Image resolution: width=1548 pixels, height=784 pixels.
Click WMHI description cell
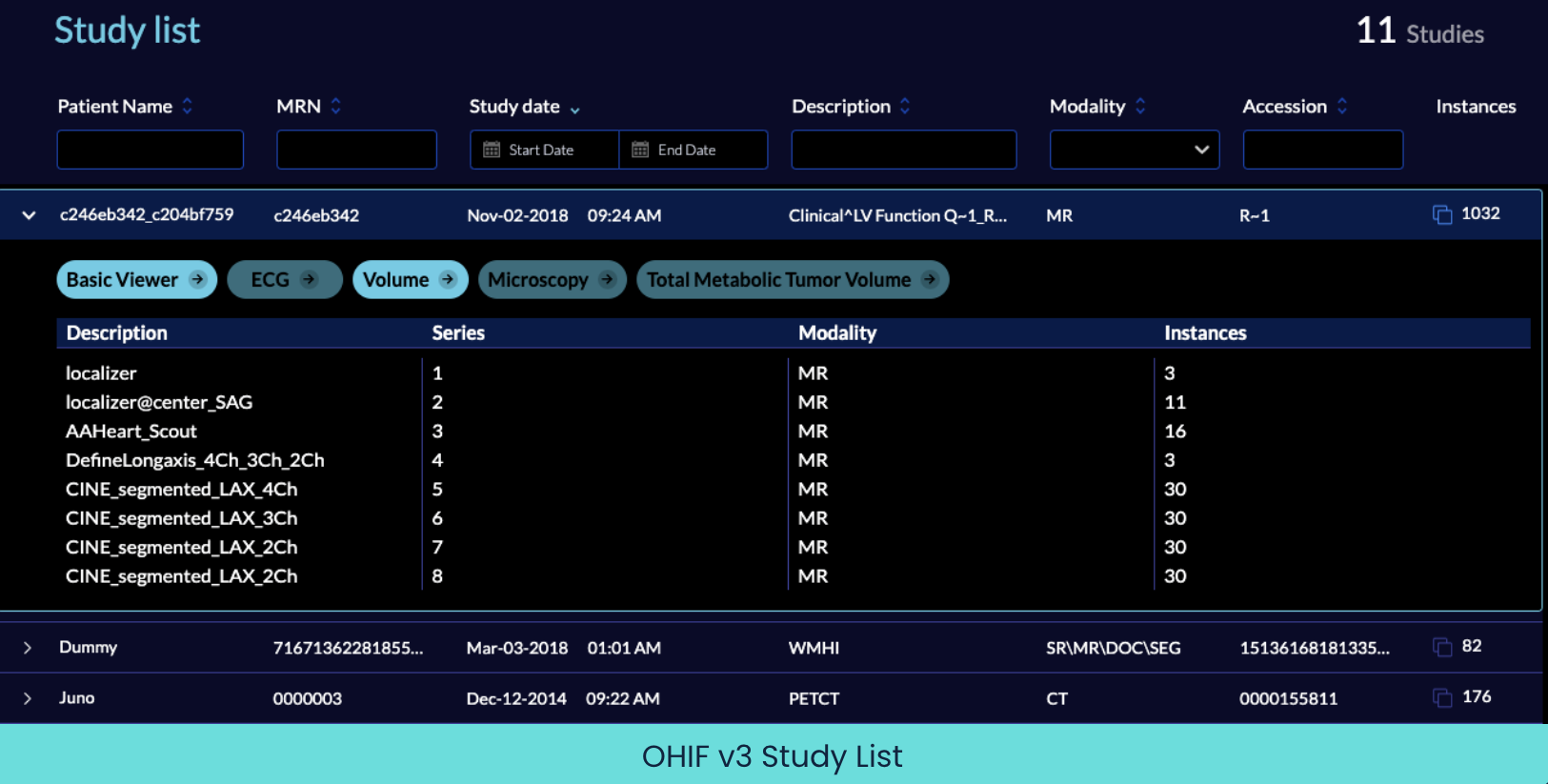coord(814,648)
